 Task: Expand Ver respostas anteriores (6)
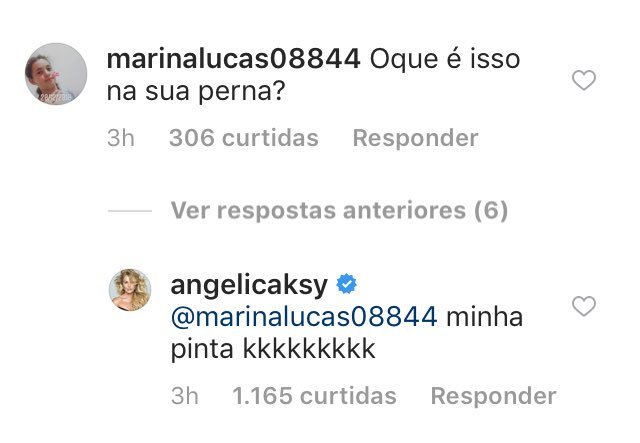point(339,211)
